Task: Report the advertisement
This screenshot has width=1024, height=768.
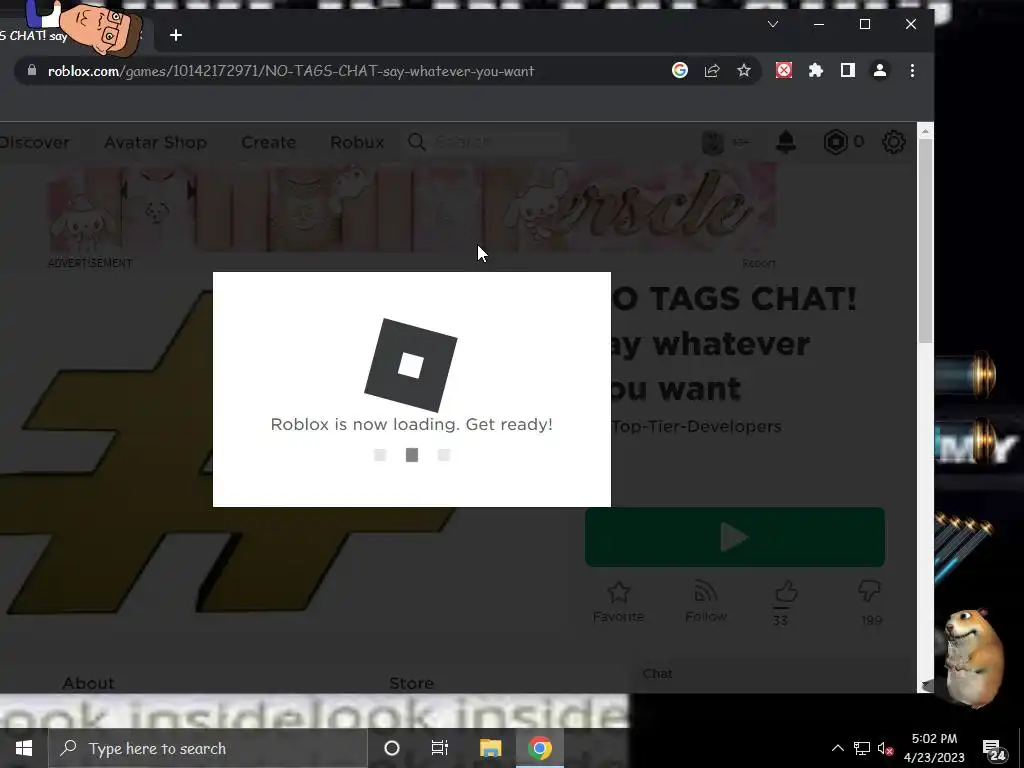Action: pos(759,263)
